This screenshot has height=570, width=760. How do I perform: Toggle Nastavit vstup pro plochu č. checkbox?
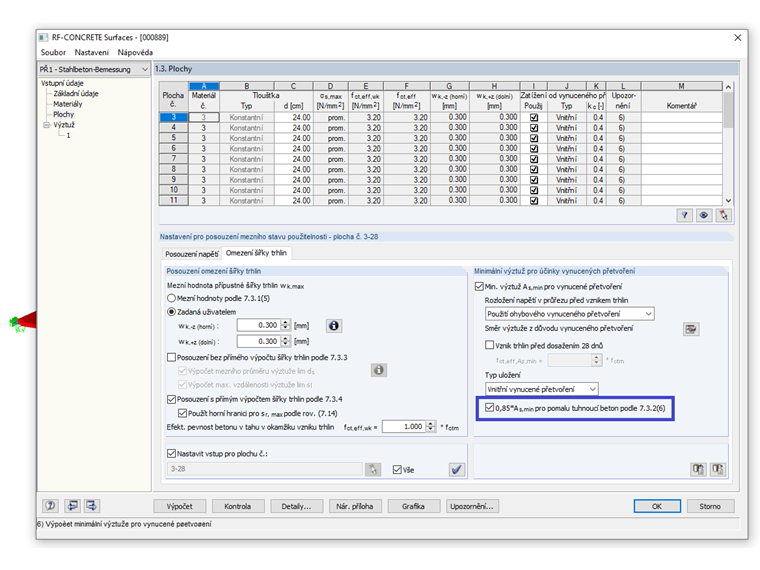click(x=171, y=454)
